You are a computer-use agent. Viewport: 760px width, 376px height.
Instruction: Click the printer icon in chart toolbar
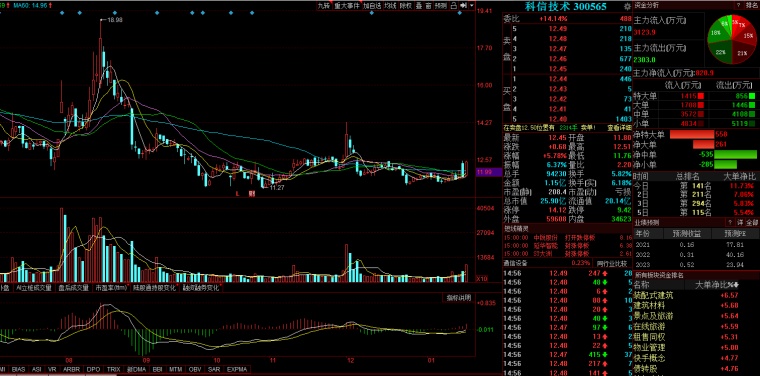(453, 6)
